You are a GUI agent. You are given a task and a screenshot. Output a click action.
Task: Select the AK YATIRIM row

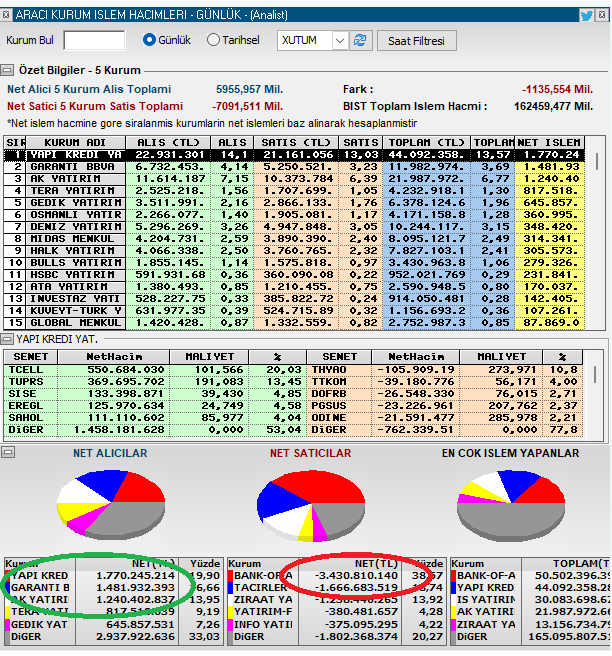tap(294, 179)
